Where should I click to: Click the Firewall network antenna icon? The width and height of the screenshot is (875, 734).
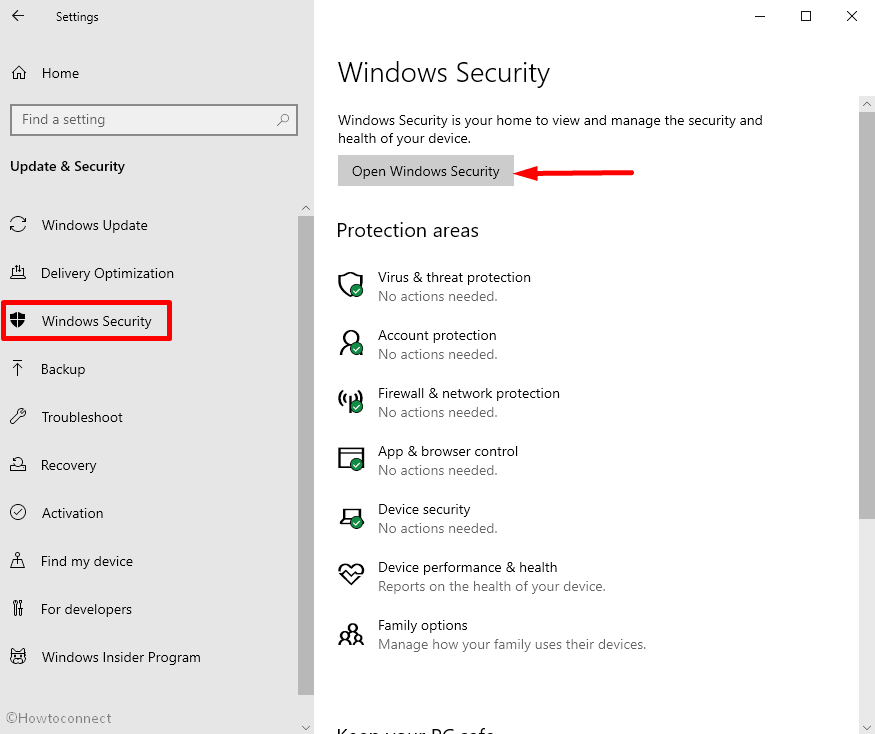pyautogui.click(x=351, y=401)
